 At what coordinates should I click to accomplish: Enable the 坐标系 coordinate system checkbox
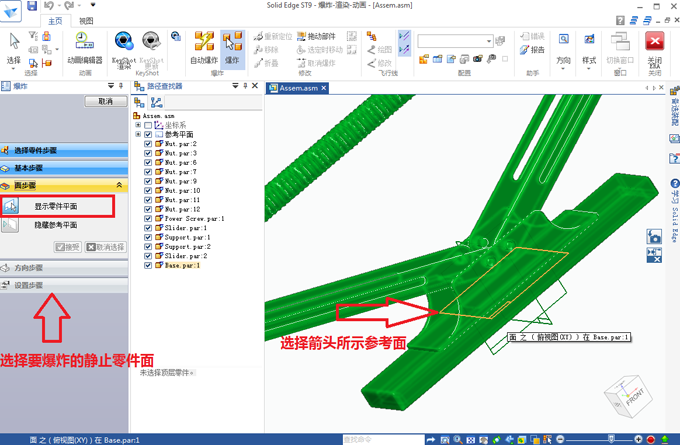pyautogui.click(x=148, y=125)
